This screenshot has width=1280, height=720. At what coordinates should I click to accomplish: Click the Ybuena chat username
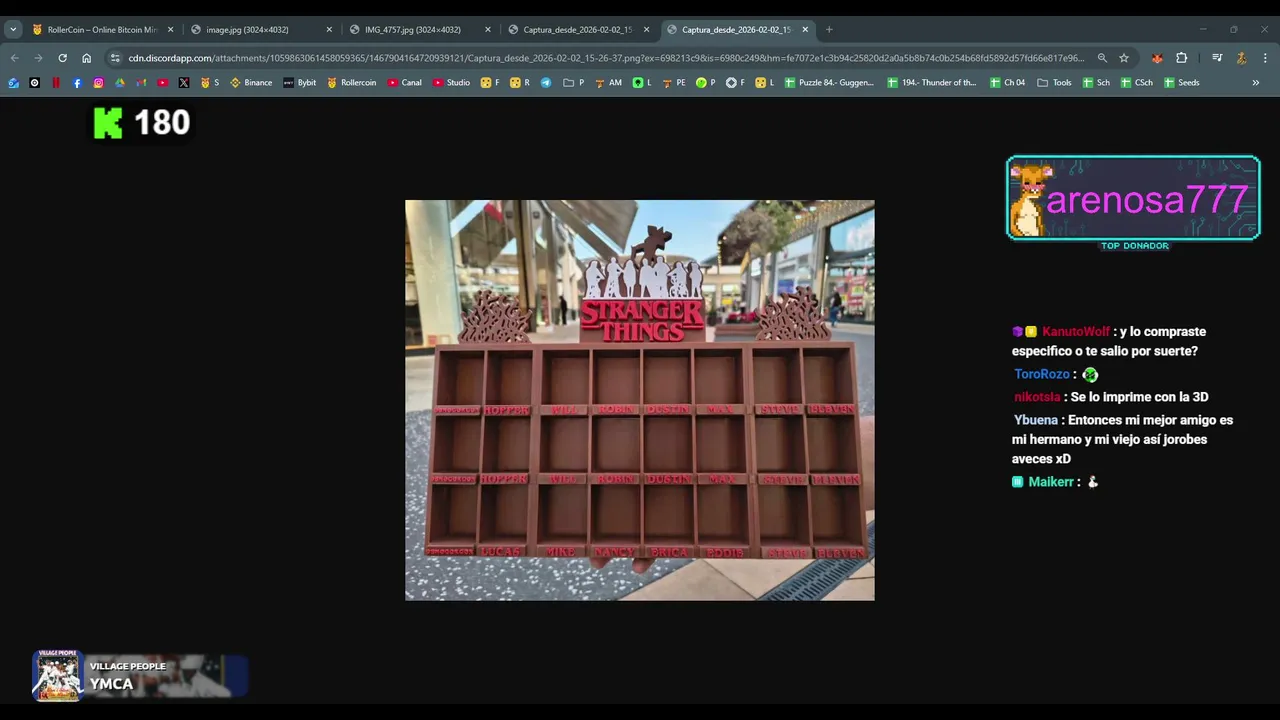[x=1036, y=420]
